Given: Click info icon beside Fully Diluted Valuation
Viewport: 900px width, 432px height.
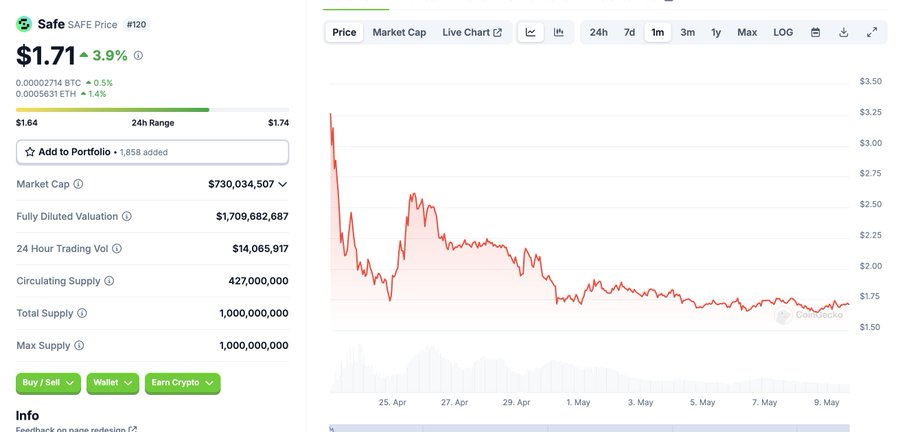Looking at the screenshot, I should pos(127,216).
